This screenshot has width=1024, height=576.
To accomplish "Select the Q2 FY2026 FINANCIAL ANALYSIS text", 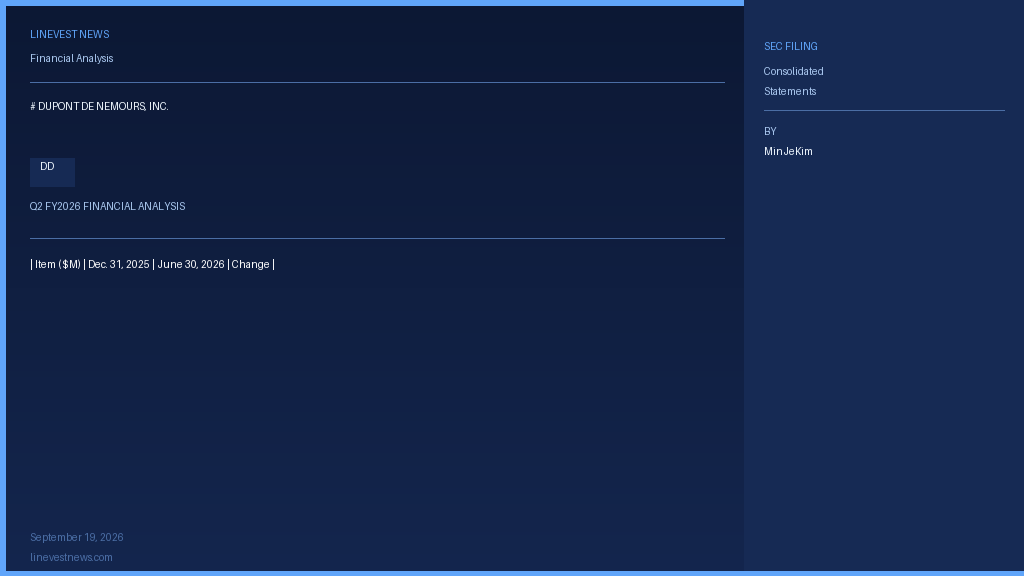I will [108, 206].
